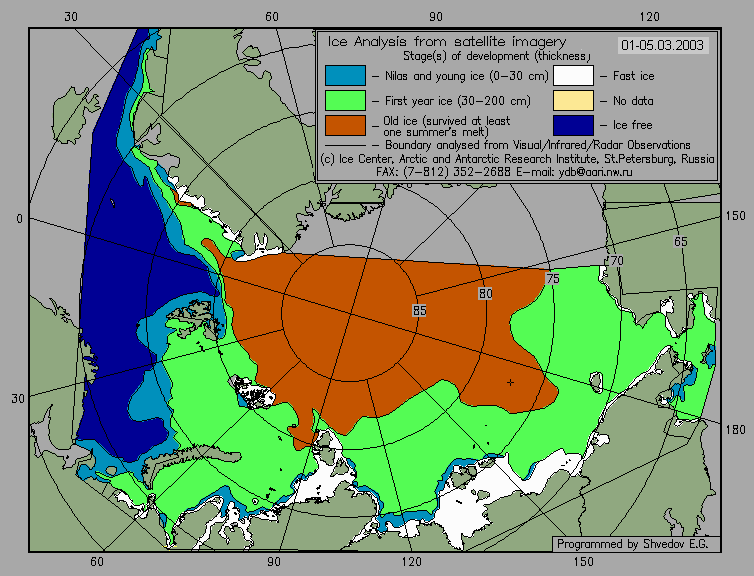Click the 70 latitude label on the map
Screen dimensions: 754x576
pyautogui.click(x=616, y=261)
